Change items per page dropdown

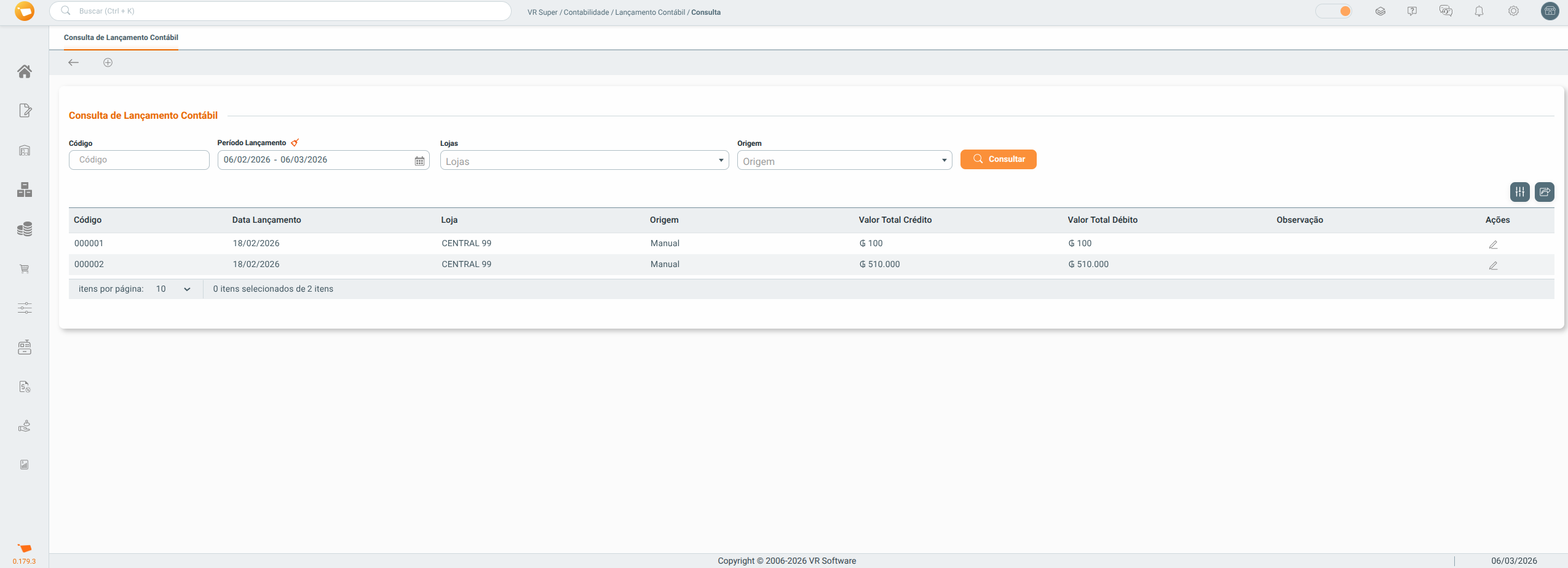(x=173, y=289)
